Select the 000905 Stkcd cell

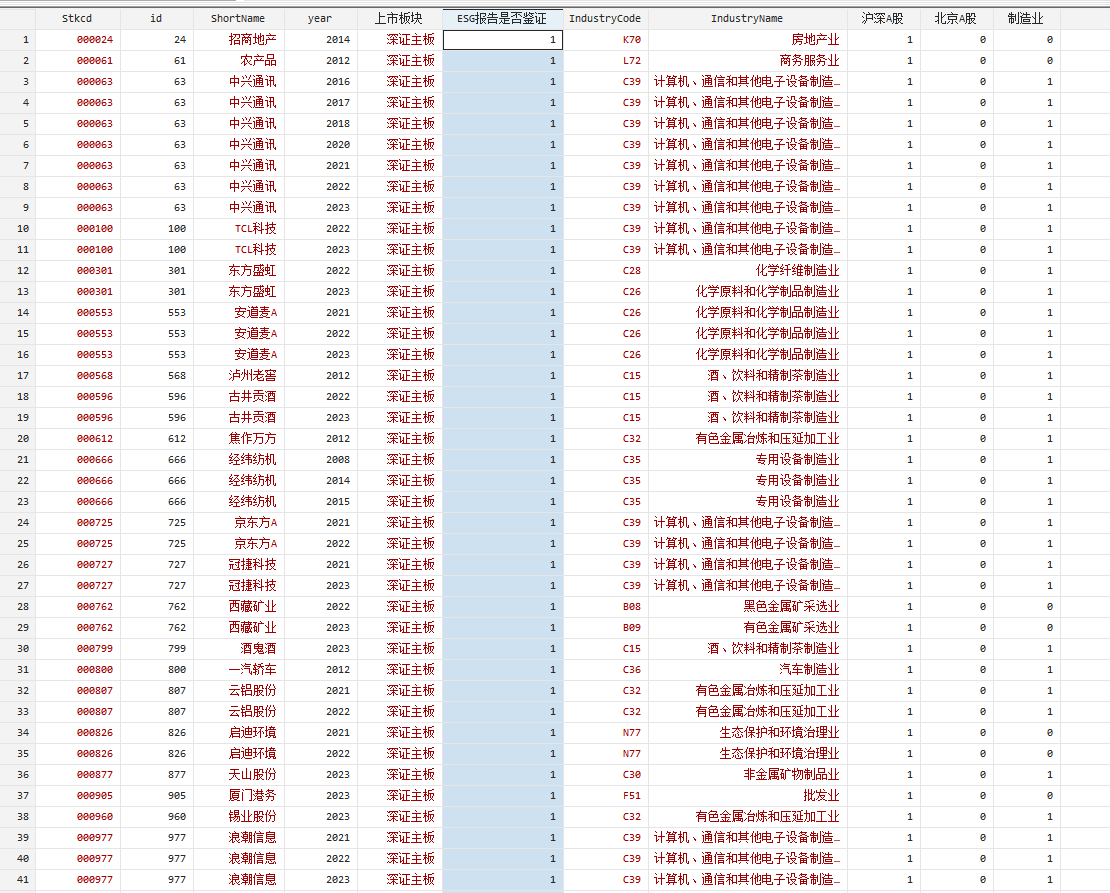coord(94,796)
